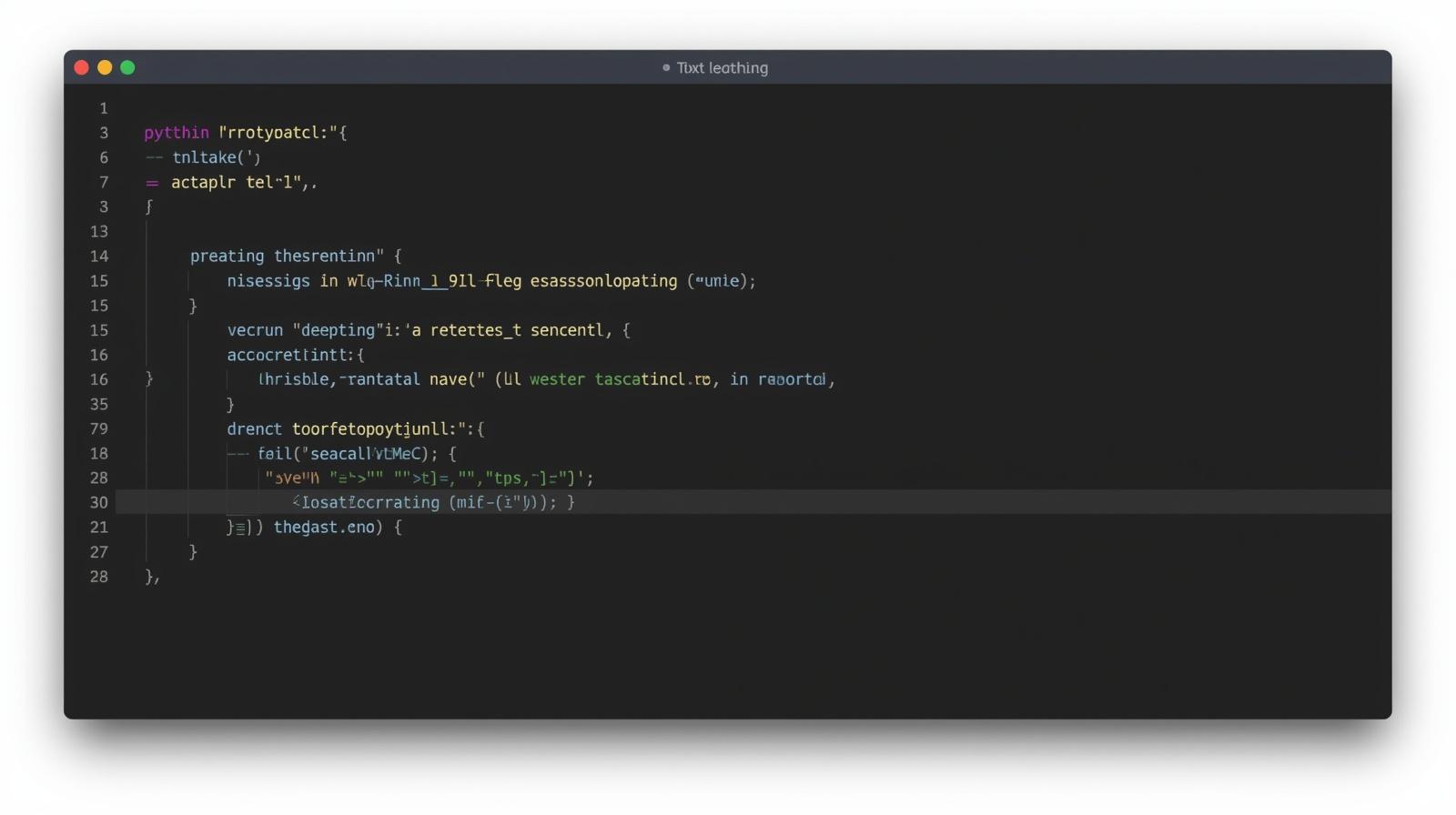Click the word "lhrisble"
This screenshot has width=1456, height=815.
[293, 379]
